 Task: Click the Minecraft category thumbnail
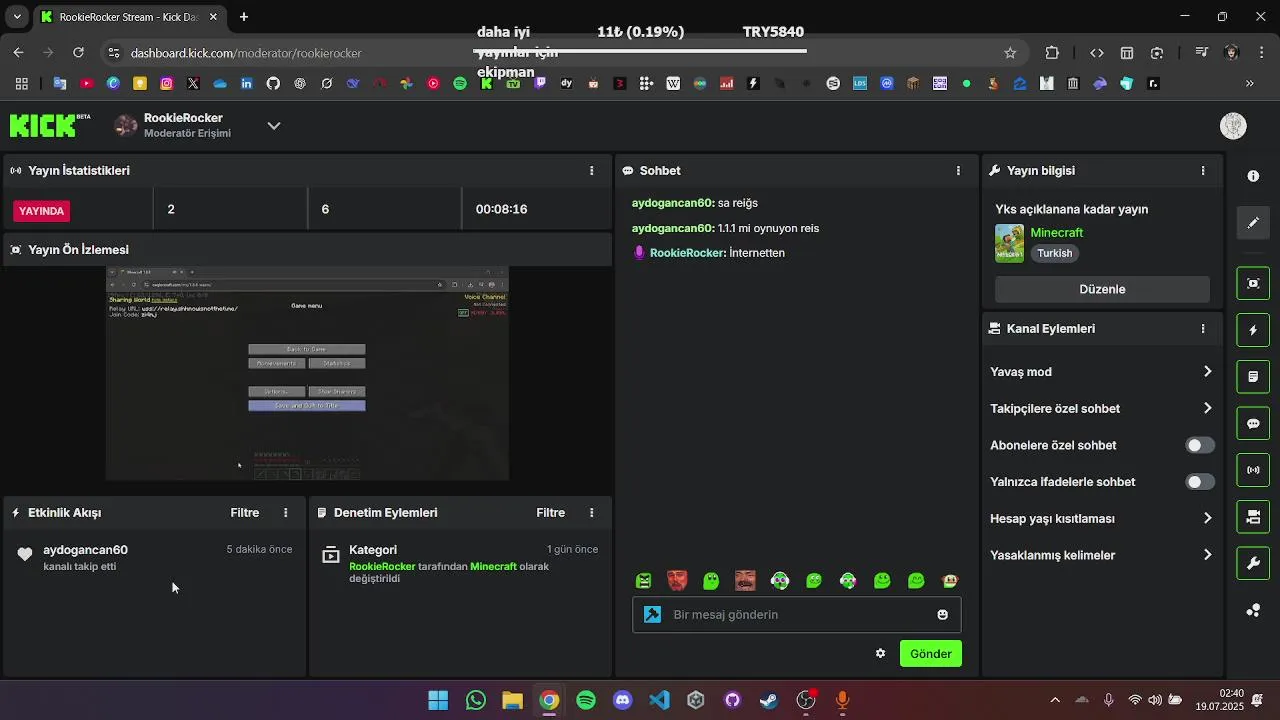tap(1009, 243)
